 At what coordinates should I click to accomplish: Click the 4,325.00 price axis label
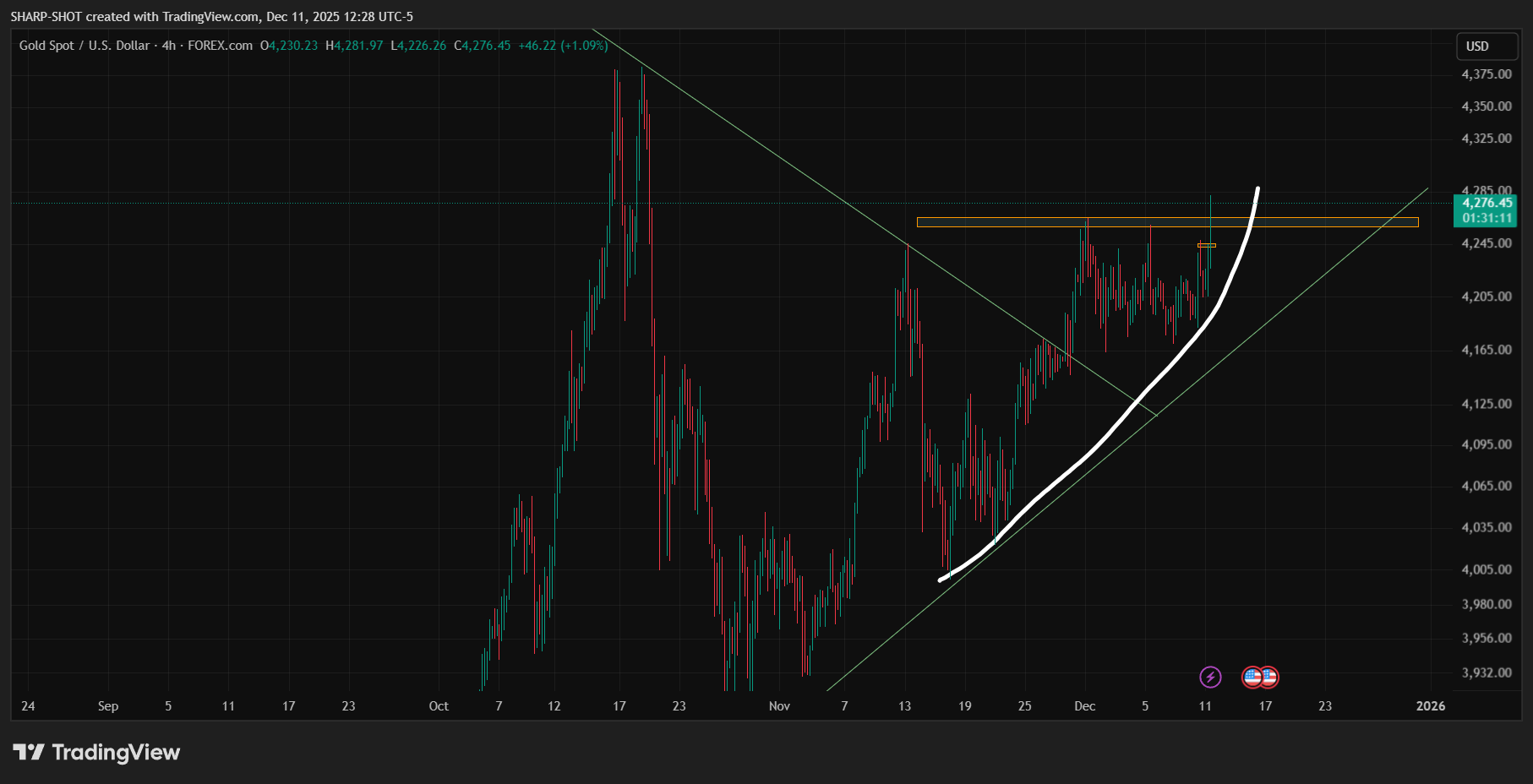pyautogui.click(x=1487, y=139)
